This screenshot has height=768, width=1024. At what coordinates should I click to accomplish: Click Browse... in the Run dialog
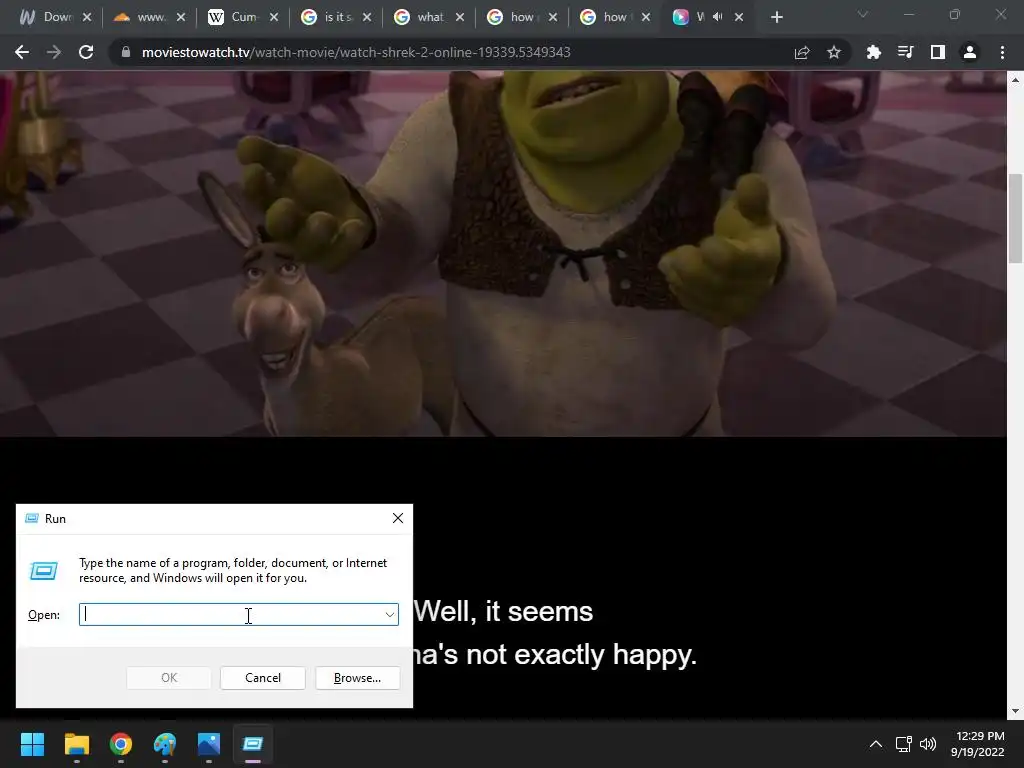point(357,678)
